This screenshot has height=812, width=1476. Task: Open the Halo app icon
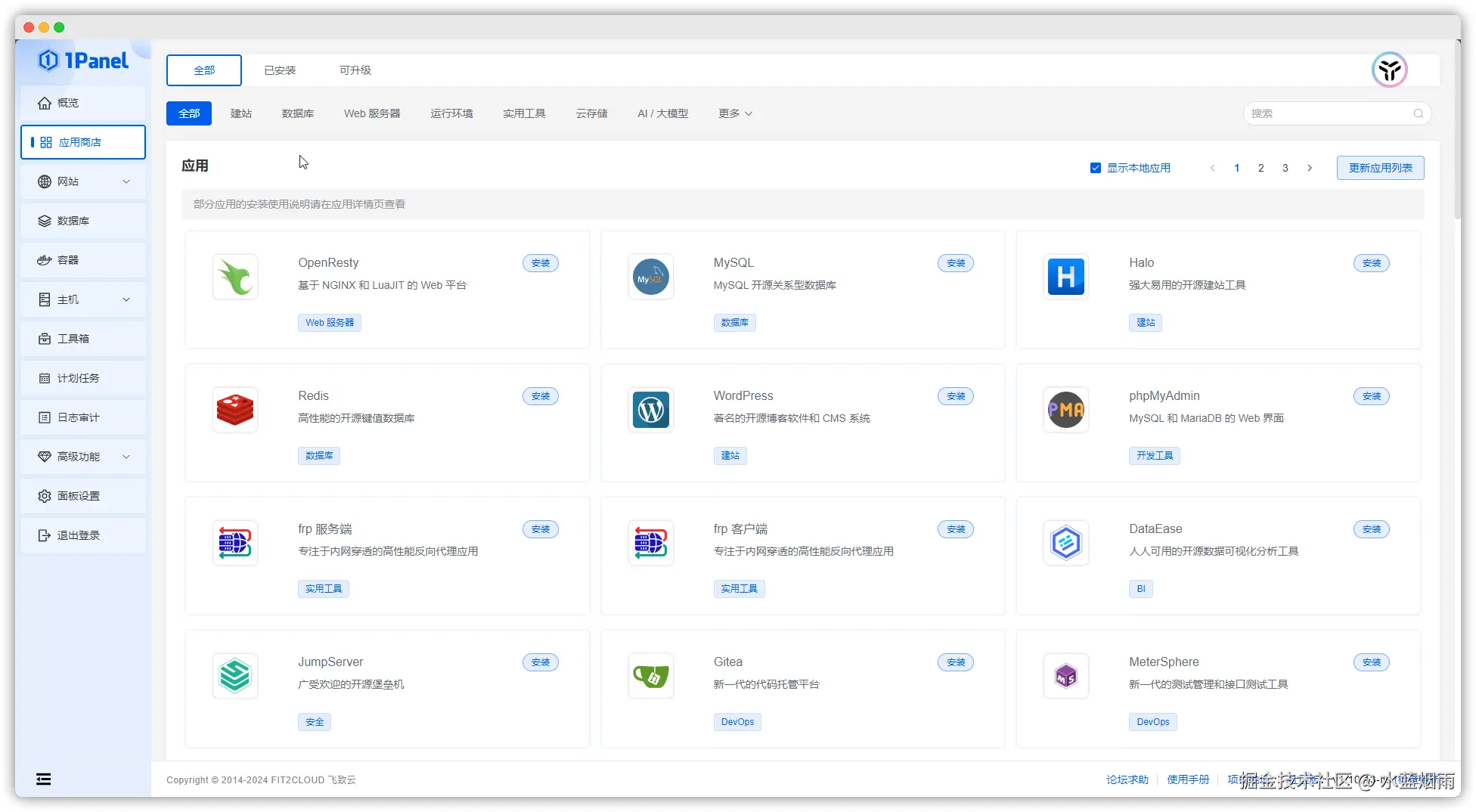[1066, 277]
